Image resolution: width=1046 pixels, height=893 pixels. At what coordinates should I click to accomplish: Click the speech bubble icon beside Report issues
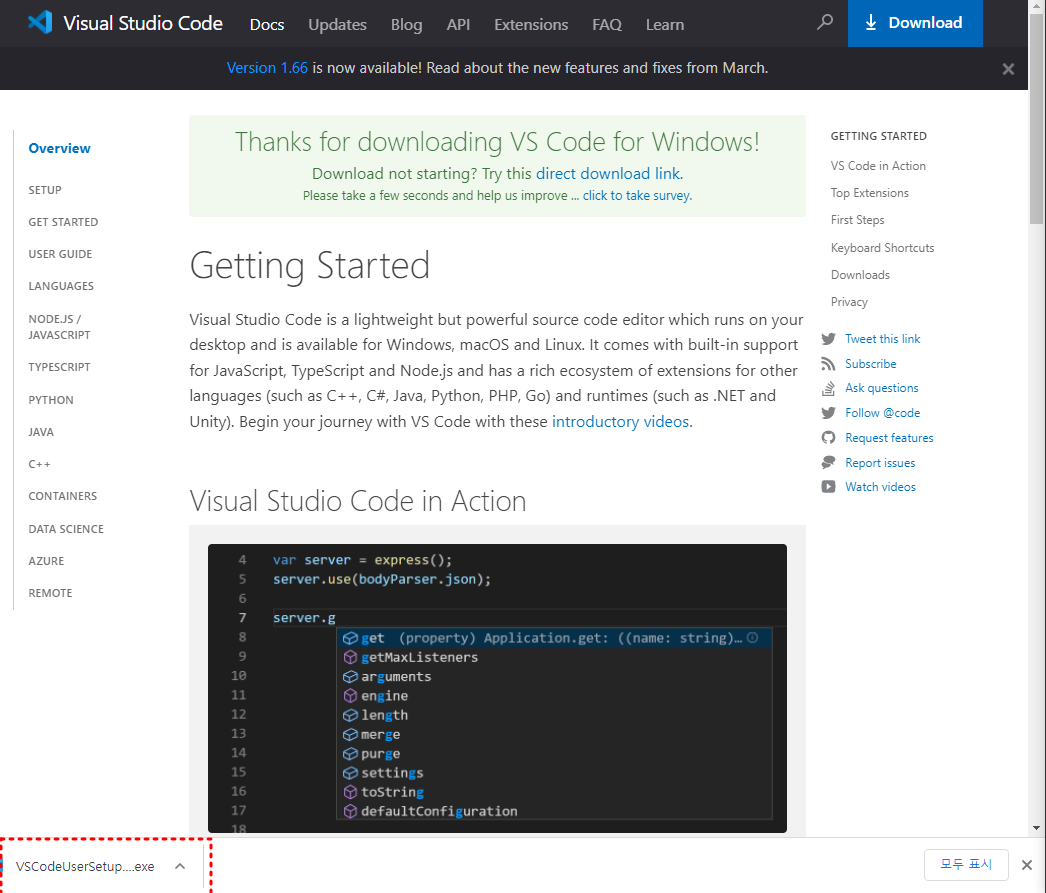click(829, 462)
